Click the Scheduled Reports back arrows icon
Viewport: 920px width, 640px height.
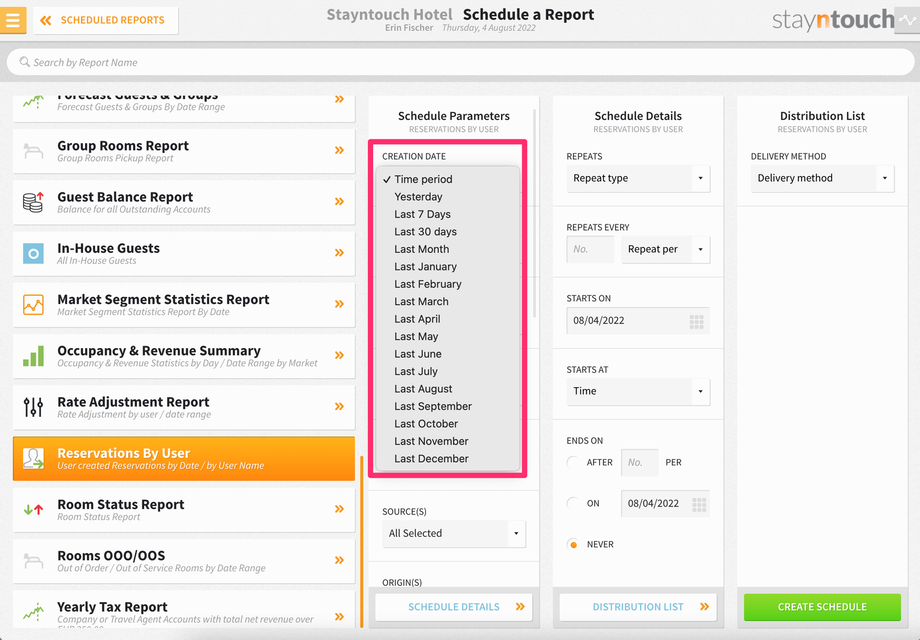point(46,21)
